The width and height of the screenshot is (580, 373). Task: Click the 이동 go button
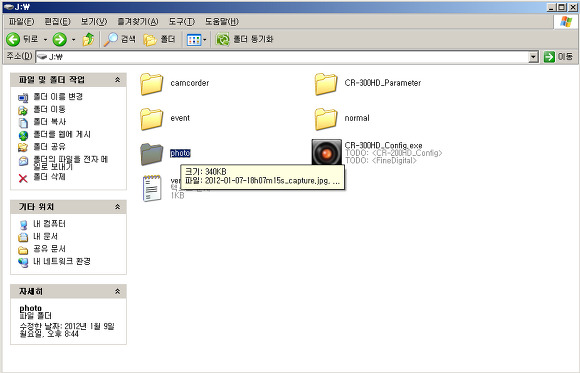pos(559,57)
